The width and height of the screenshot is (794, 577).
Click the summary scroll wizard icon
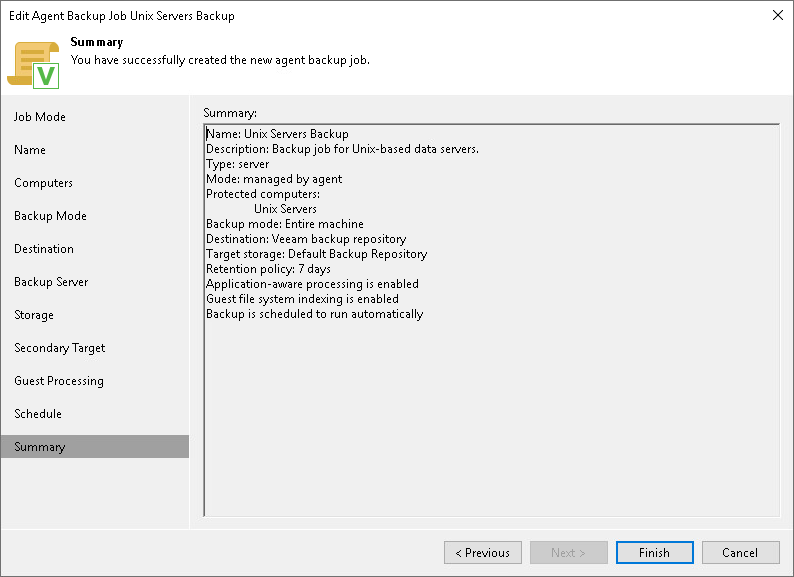(33, 65)
